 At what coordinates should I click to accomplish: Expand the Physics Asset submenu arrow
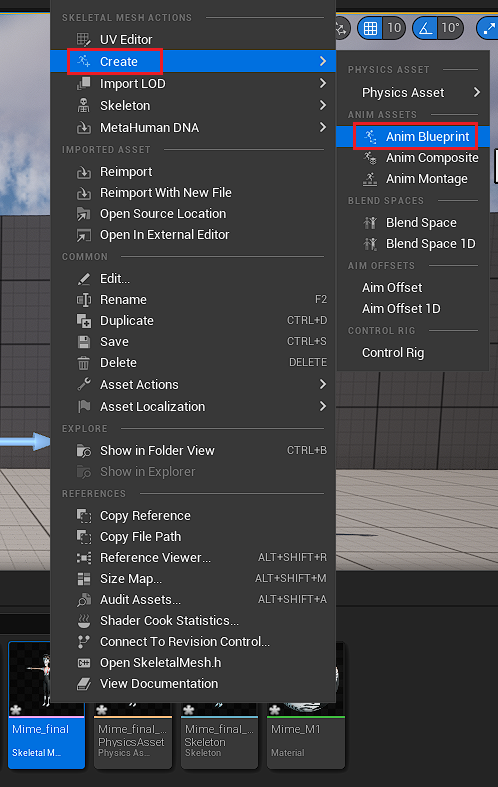point(476,92)
